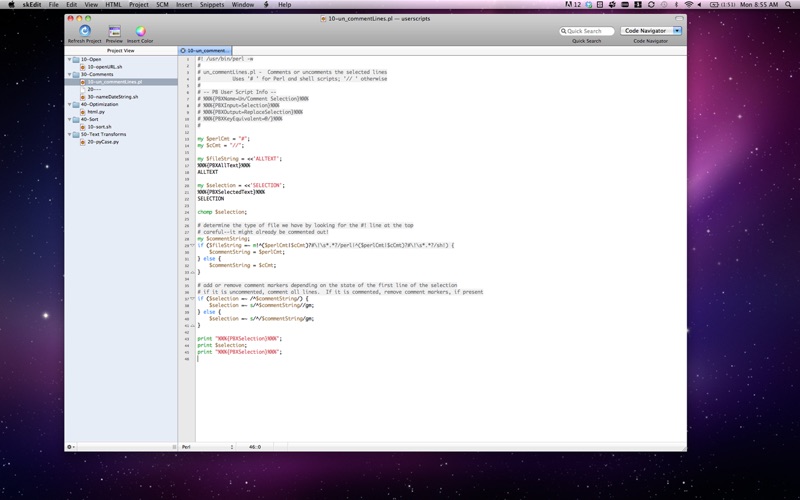Viewport: 800px width, 500px height.
Task: Open the View menu
Action: (x=91, y=5)
